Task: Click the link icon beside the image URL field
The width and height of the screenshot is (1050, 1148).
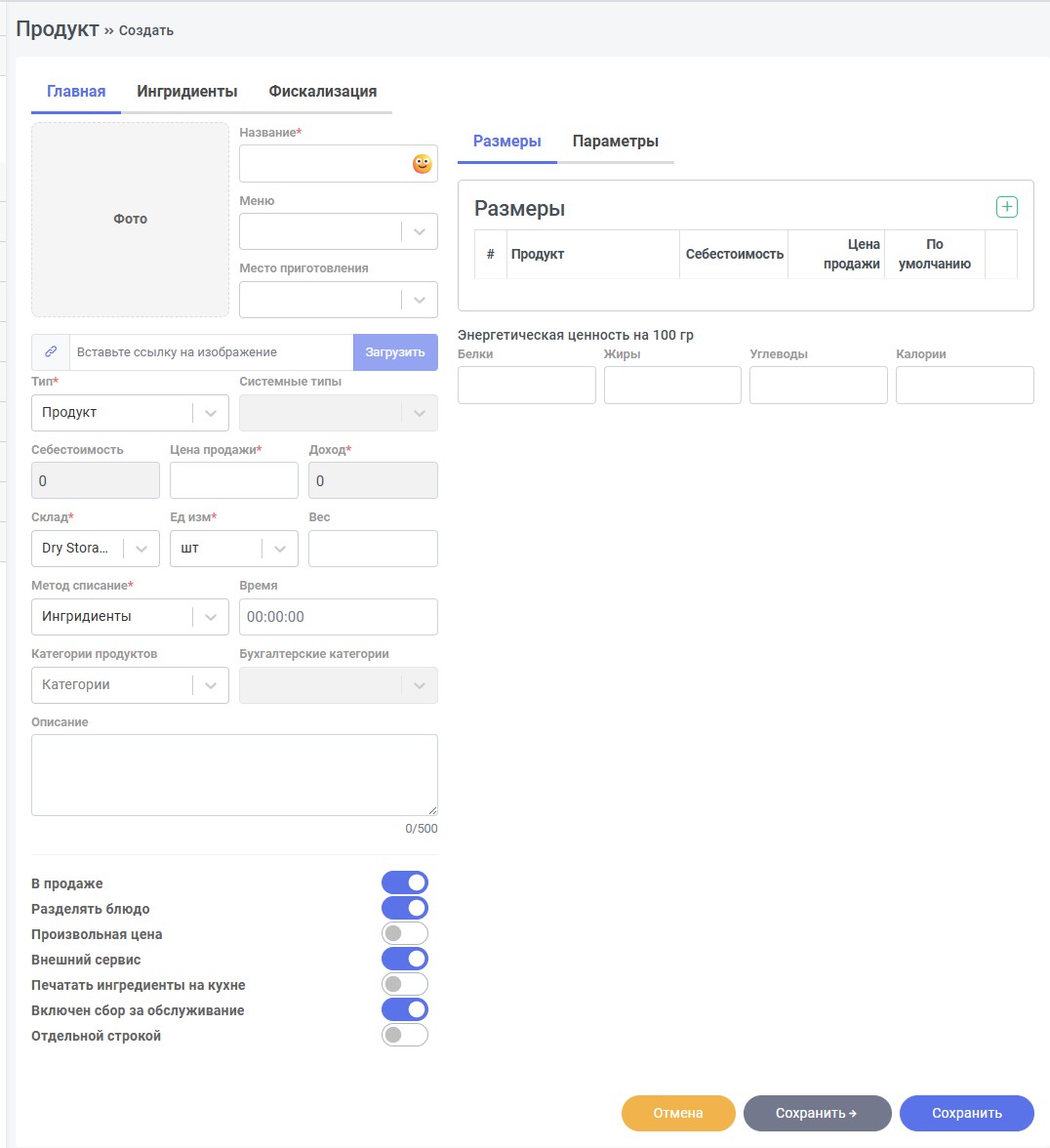Action: (51, 352)
